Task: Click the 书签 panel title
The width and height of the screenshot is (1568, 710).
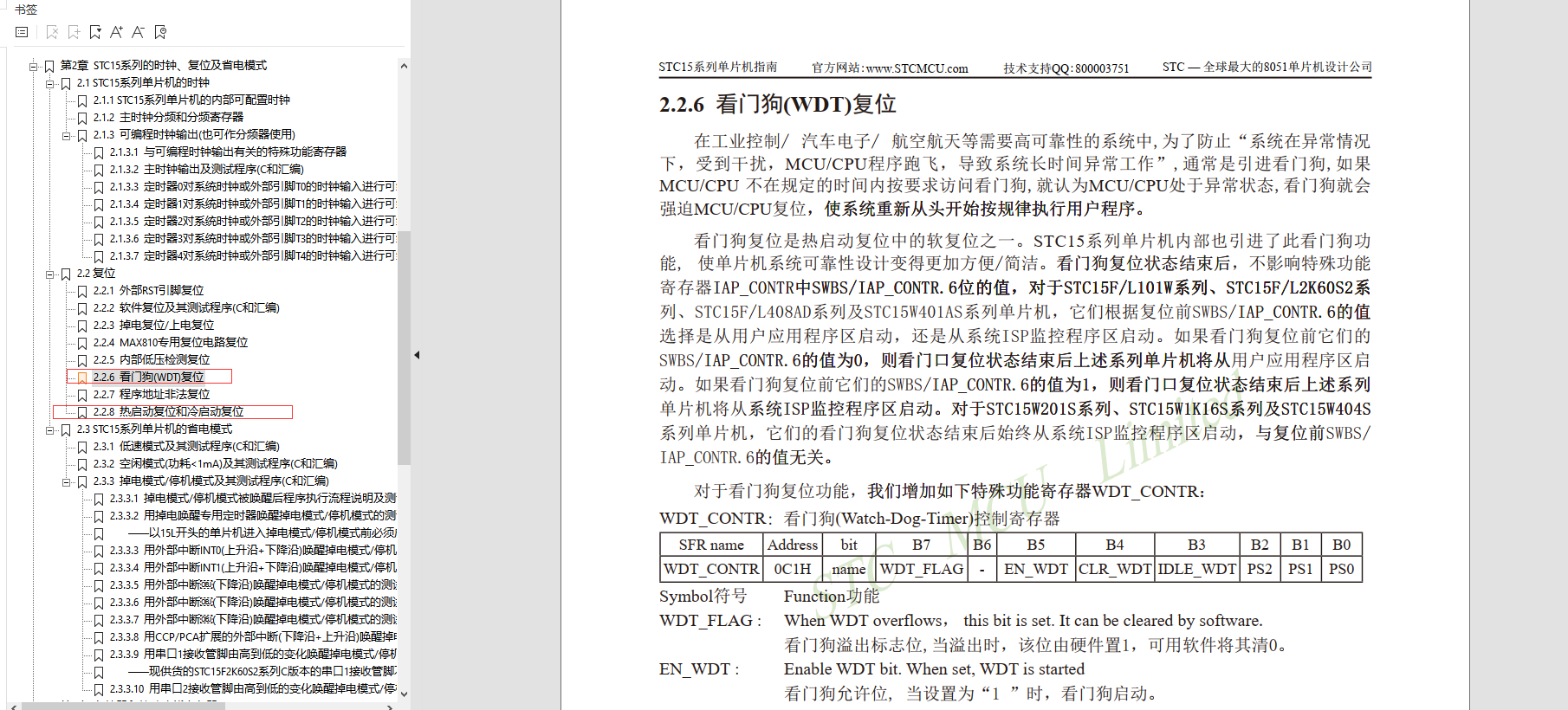Action: point(26,10)
